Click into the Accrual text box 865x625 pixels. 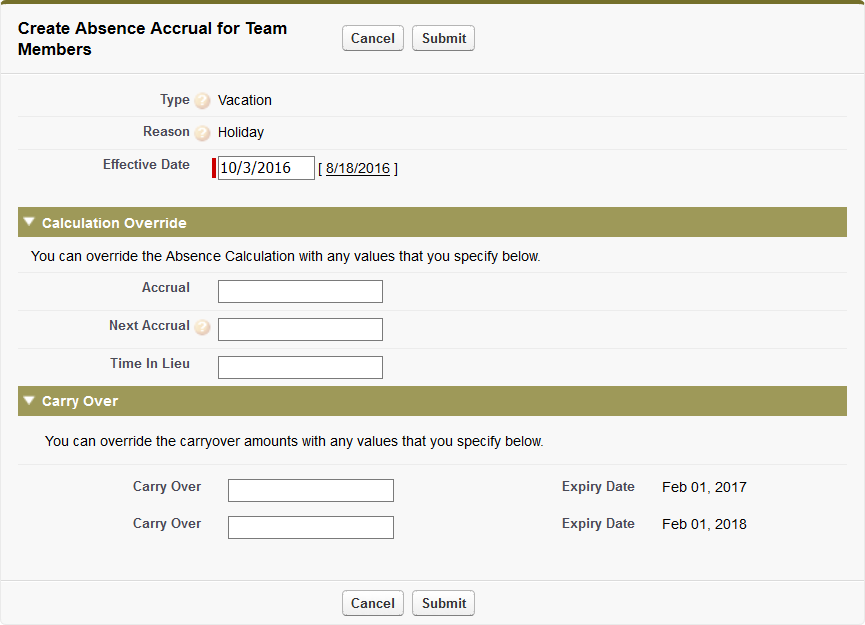300,291
